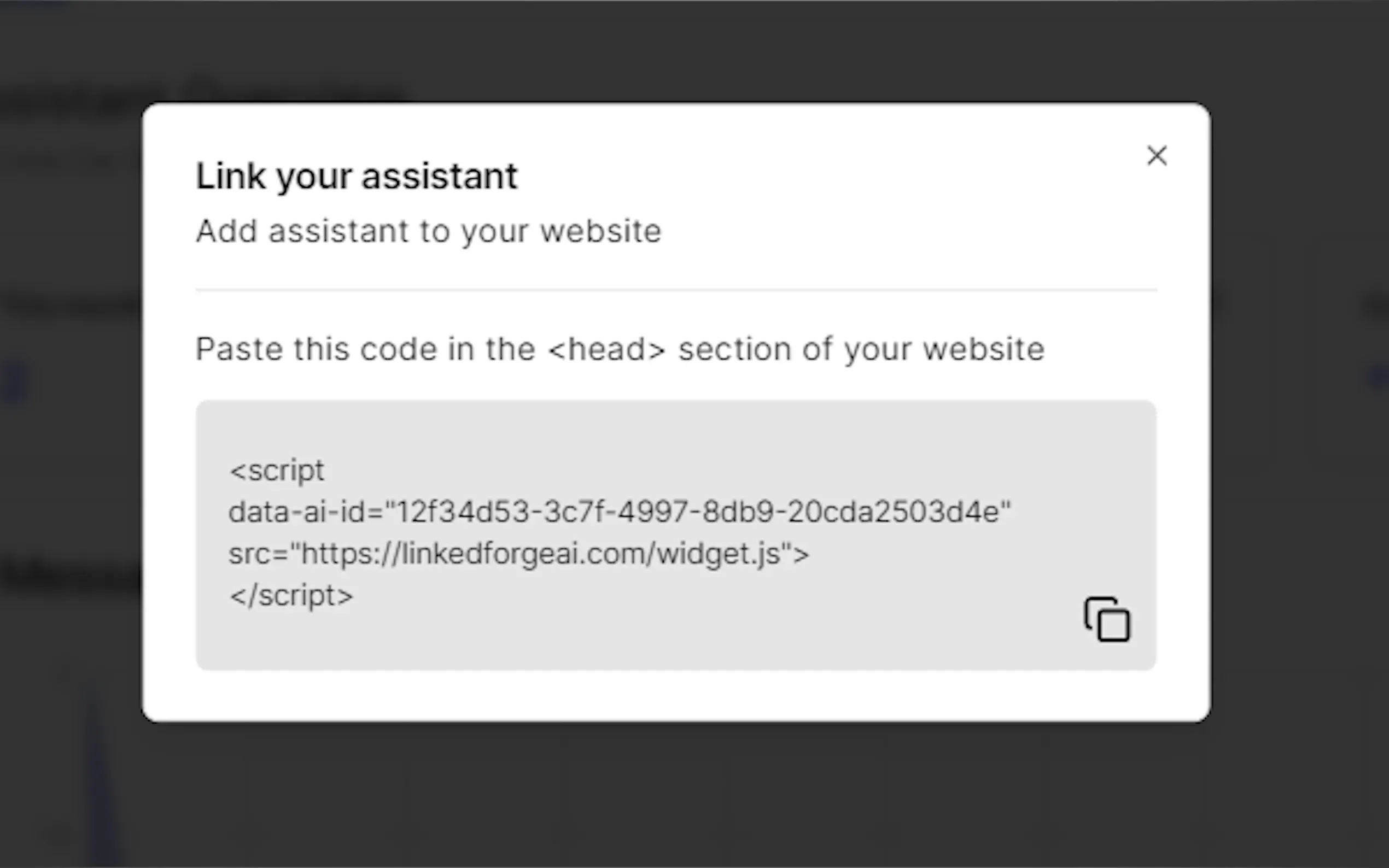1389x868 pixels.
Task: Click the word "website" in the instruction line
Action: coord(983,349)
